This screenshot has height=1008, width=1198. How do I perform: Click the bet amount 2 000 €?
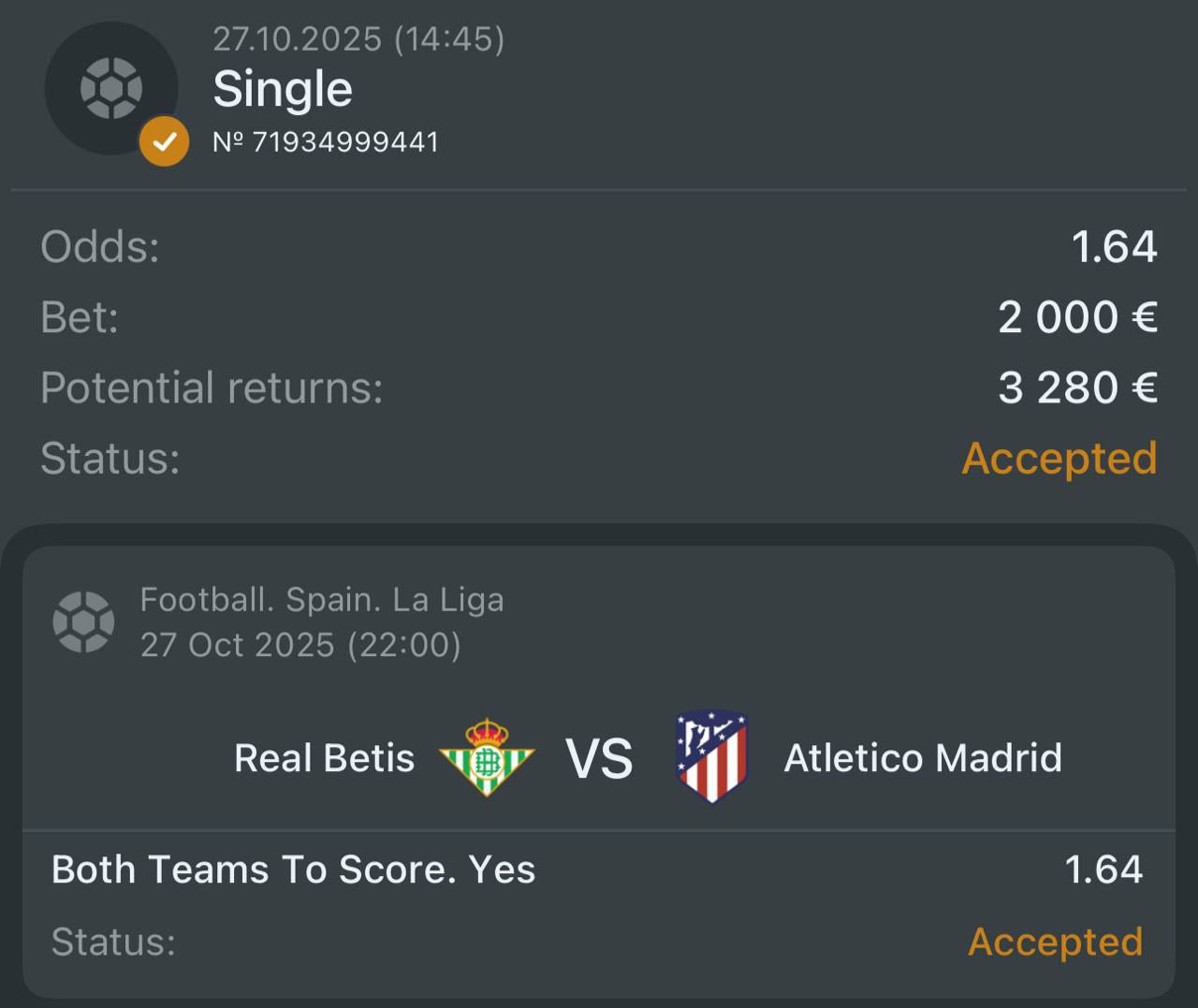tap(1077, 317)
